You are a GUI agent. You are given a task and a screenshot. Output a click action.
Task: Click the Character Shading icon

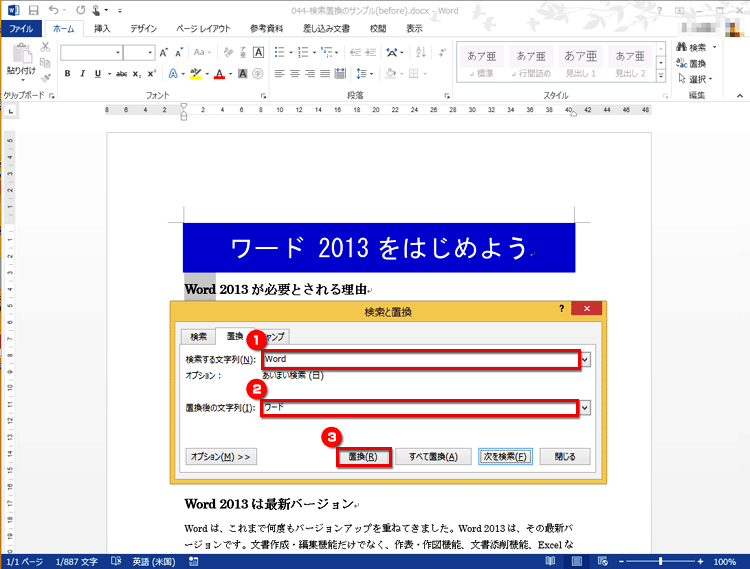pyautogui.click(x=243, y=74)
